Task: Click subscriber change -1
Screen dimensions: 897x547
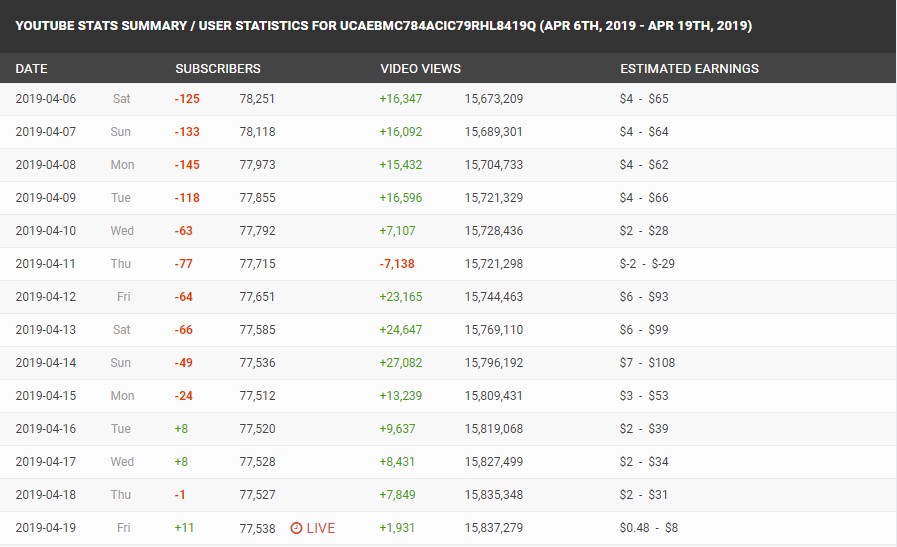Action: click(180, 495)
